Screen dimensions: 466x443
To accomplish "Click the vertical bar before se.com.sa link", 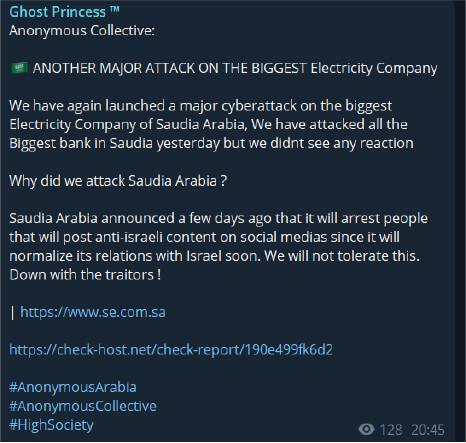I will pos(13,313).
